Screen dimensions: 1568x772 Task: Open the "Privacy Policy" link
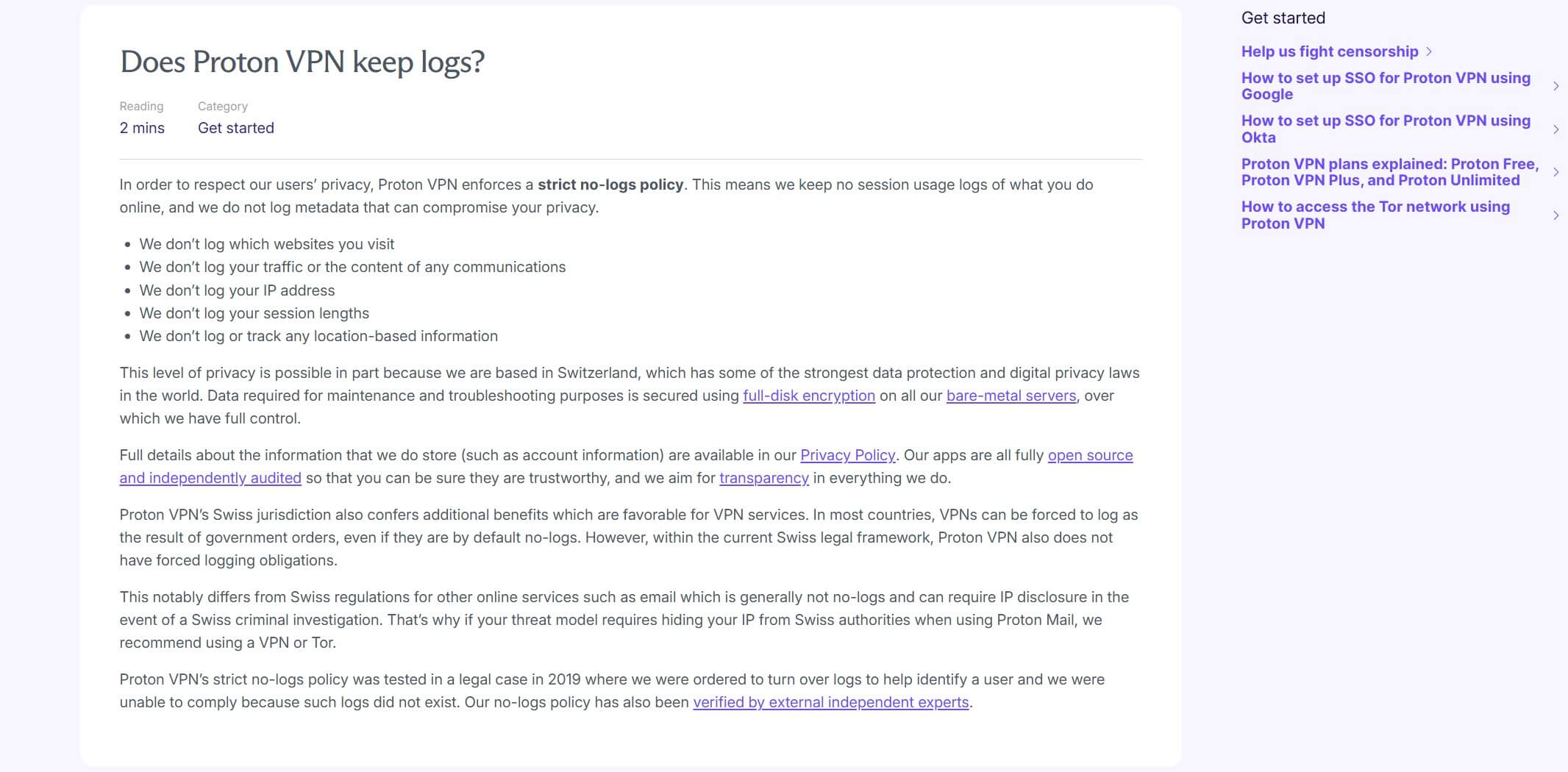pos(847,455)
